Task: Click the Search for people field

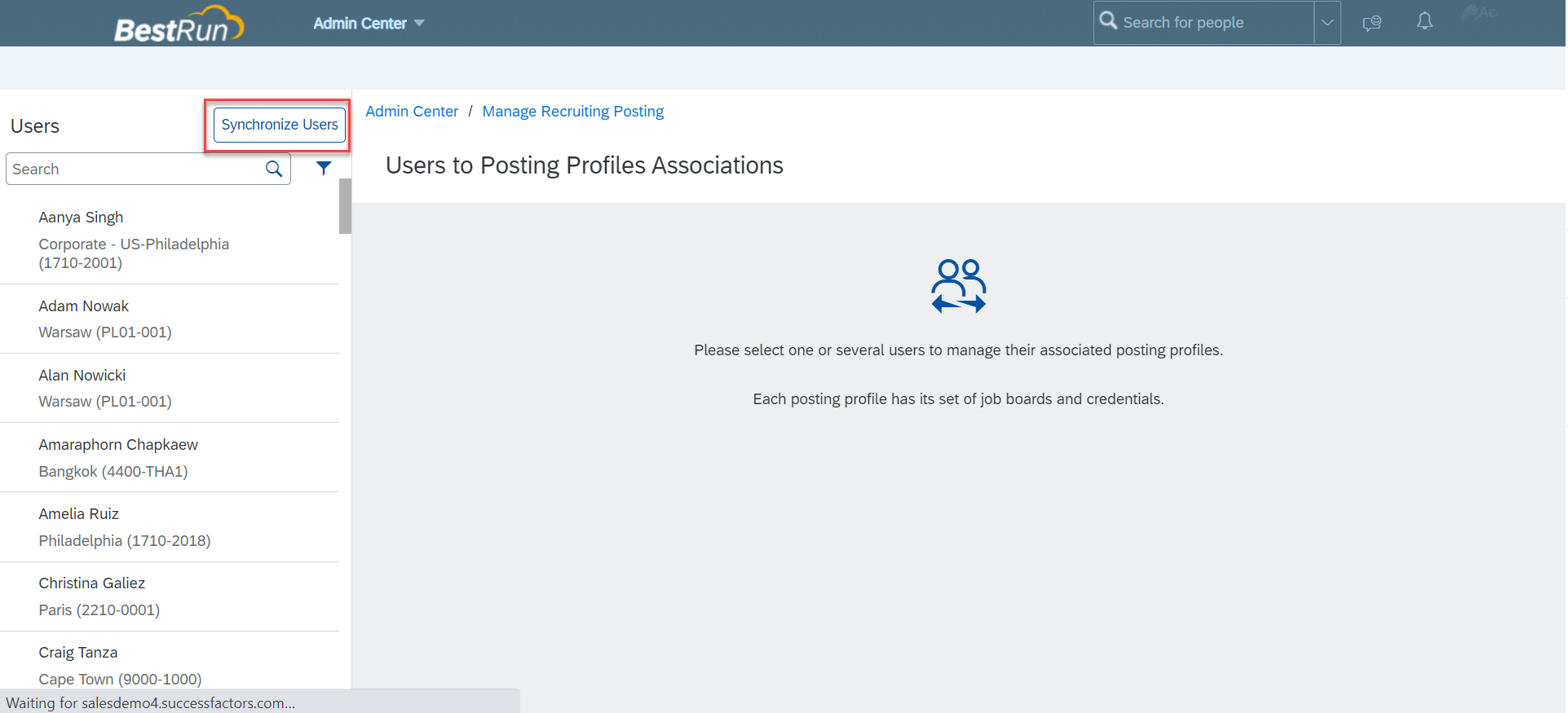Action: [1204, 23]
